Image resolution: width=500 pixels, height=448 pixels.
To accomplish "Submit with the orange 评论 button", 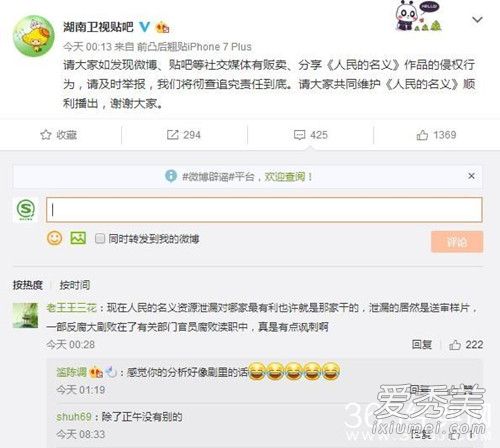I will click(x=457, y=242).
